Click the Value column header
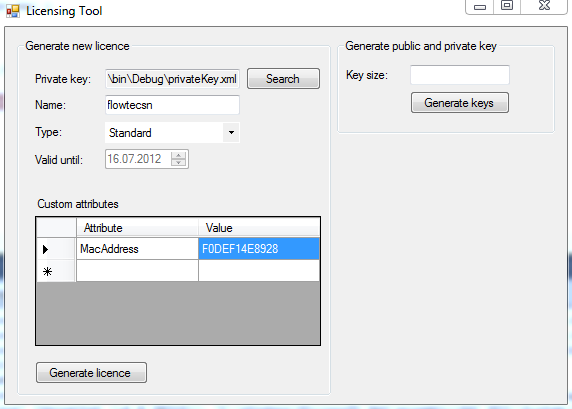572x409 pixels. coord(259,228)
